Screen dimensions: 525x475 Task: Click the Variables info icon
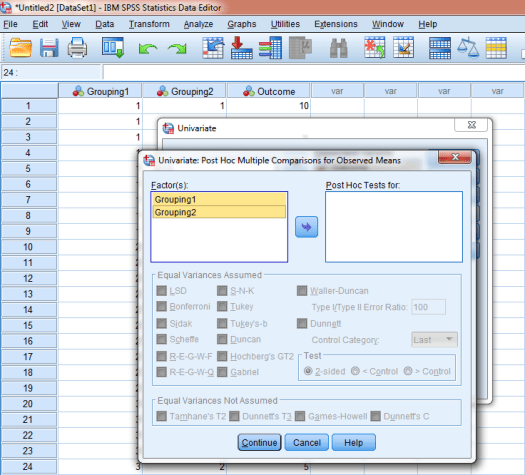point(270,48)
